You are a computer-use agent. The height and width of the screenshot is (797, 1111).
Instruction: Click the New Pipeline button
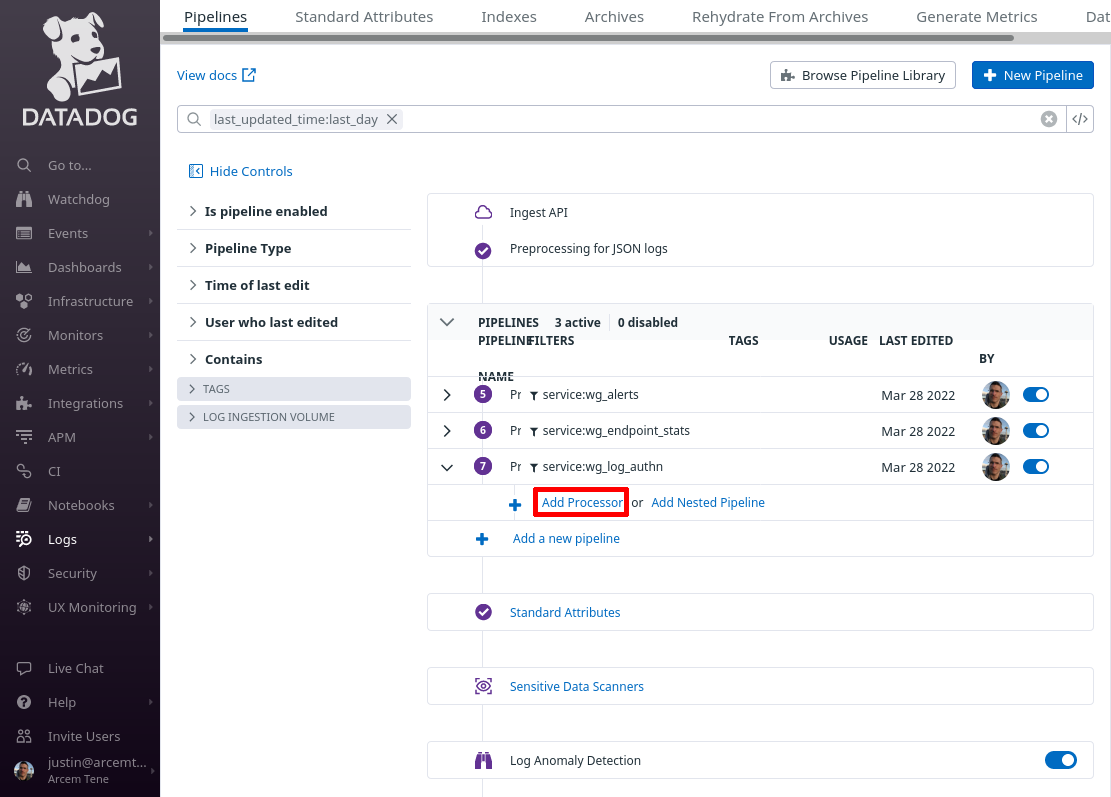(x=1033, y=75)
